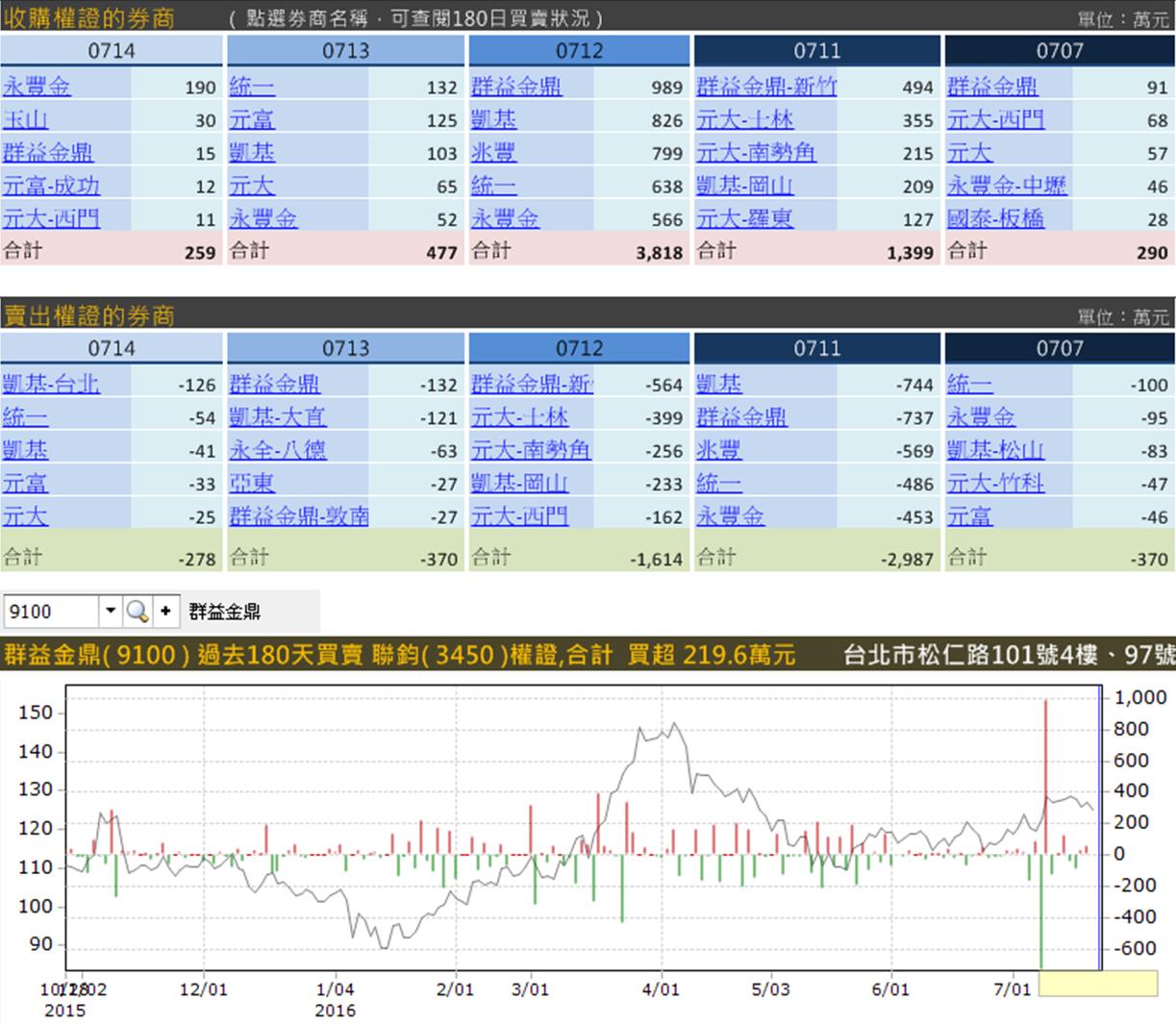The image size is (1176, 1025).
Task: Open 永豐金-中壢 broker link
Action: click(1008, 186)
